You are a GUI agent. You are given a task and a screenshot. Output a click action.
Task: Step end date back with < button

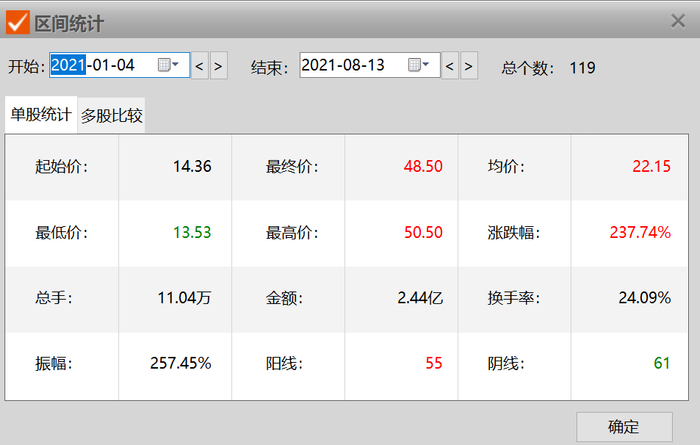point(450,66)
